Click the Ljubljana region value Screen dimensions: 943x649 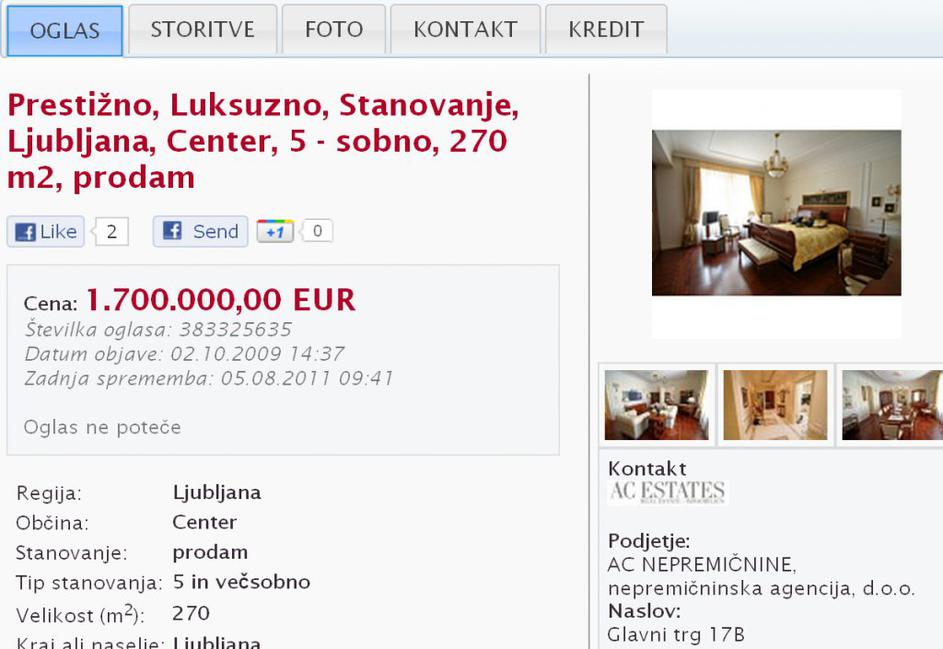[x=217, y=493]
